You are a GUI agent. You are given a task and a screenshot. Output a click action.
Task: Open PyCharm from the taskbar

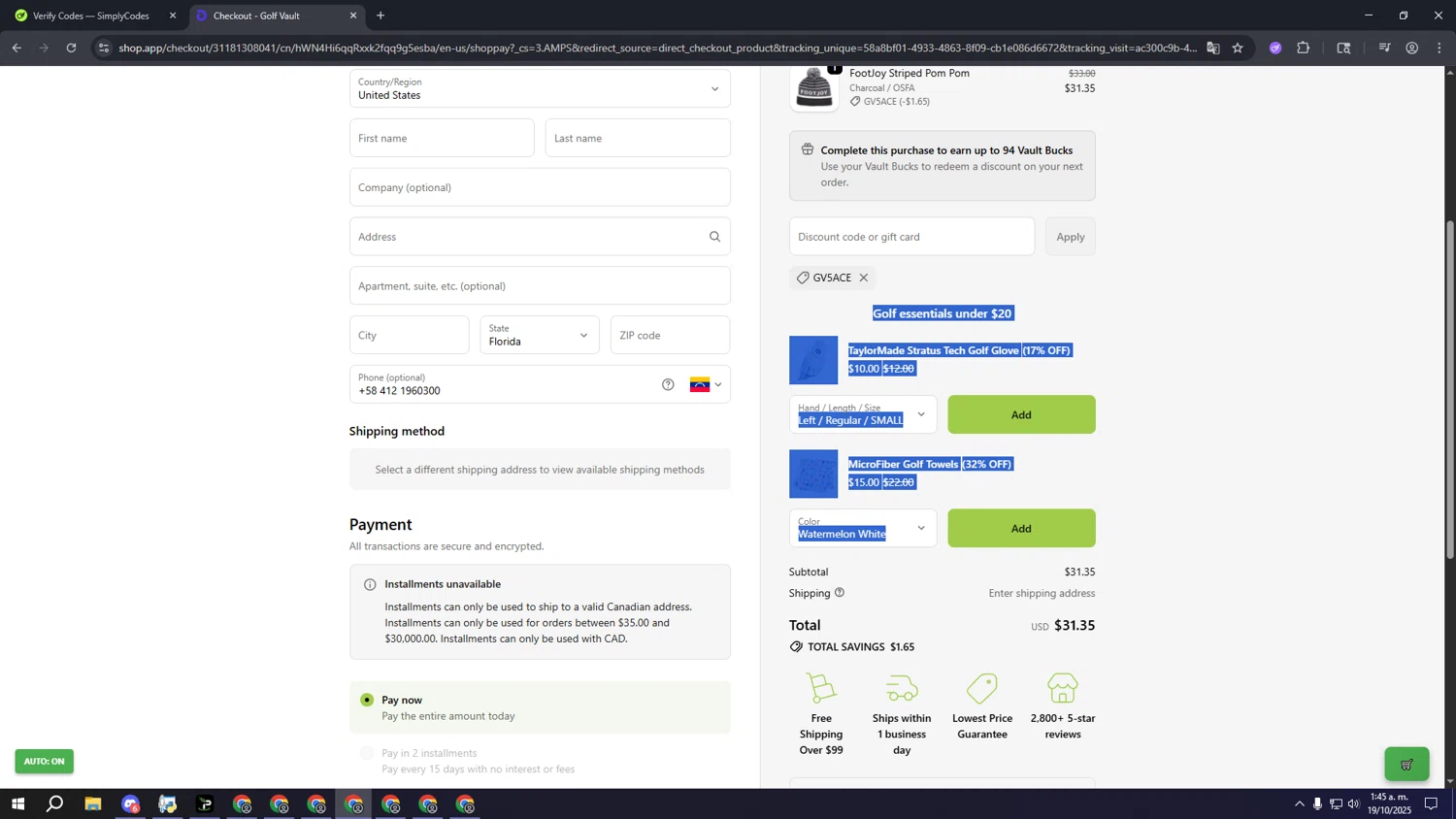[205, 804]
